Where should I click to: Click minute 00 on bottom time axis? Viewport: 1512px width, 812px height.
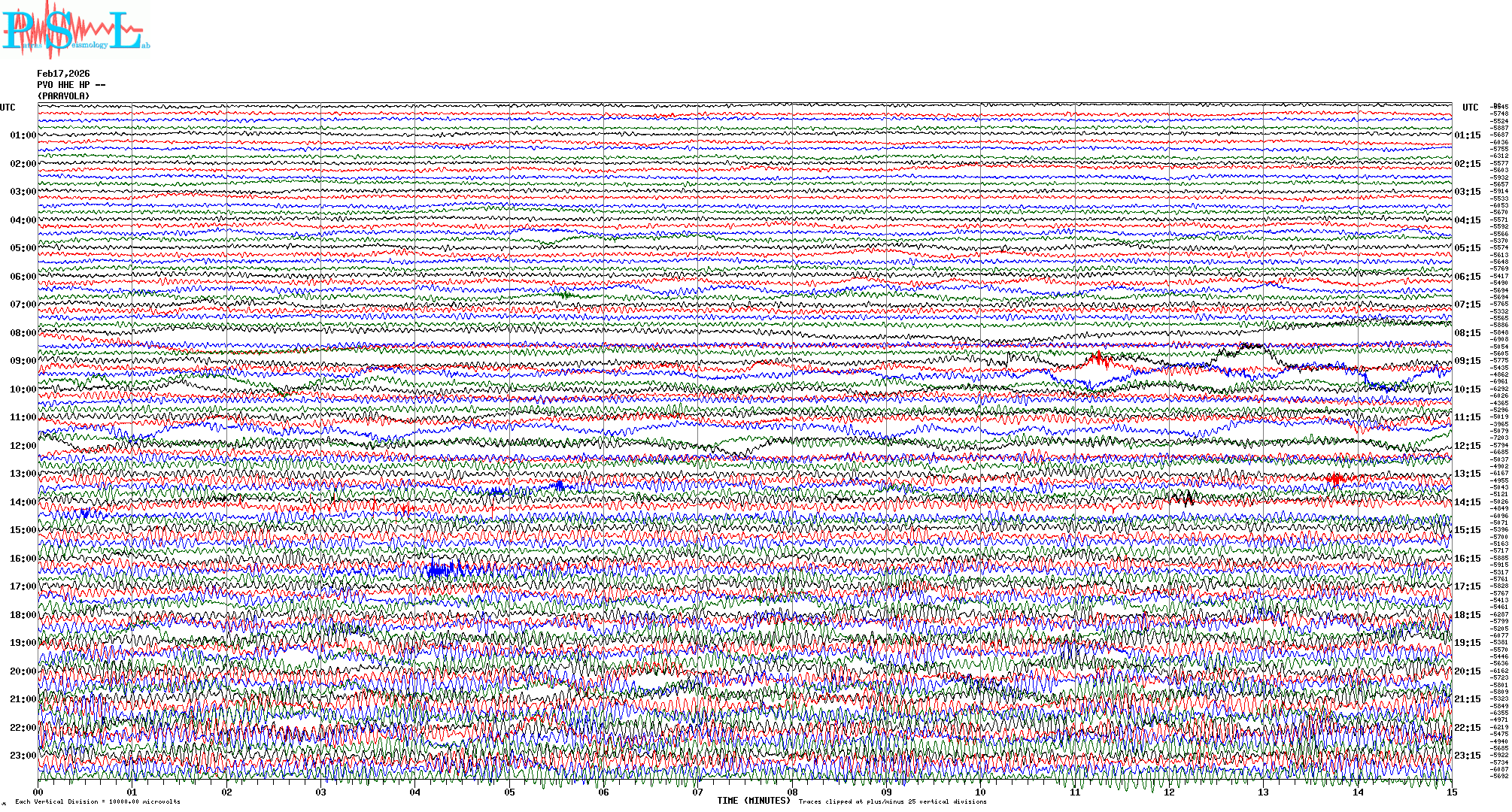pyautogui.click(x=38, y=792)
